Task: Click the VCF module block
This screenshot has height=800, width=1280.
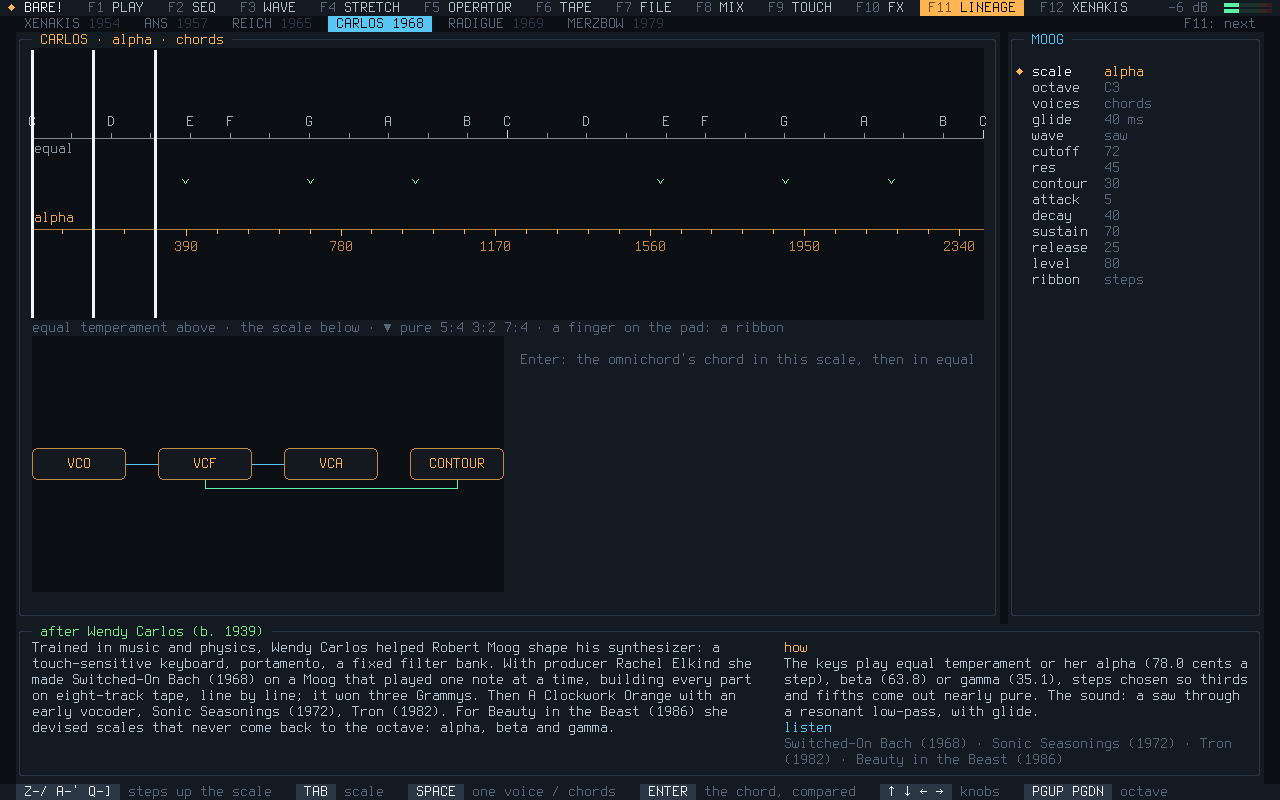Action: [x=205, y=464]
